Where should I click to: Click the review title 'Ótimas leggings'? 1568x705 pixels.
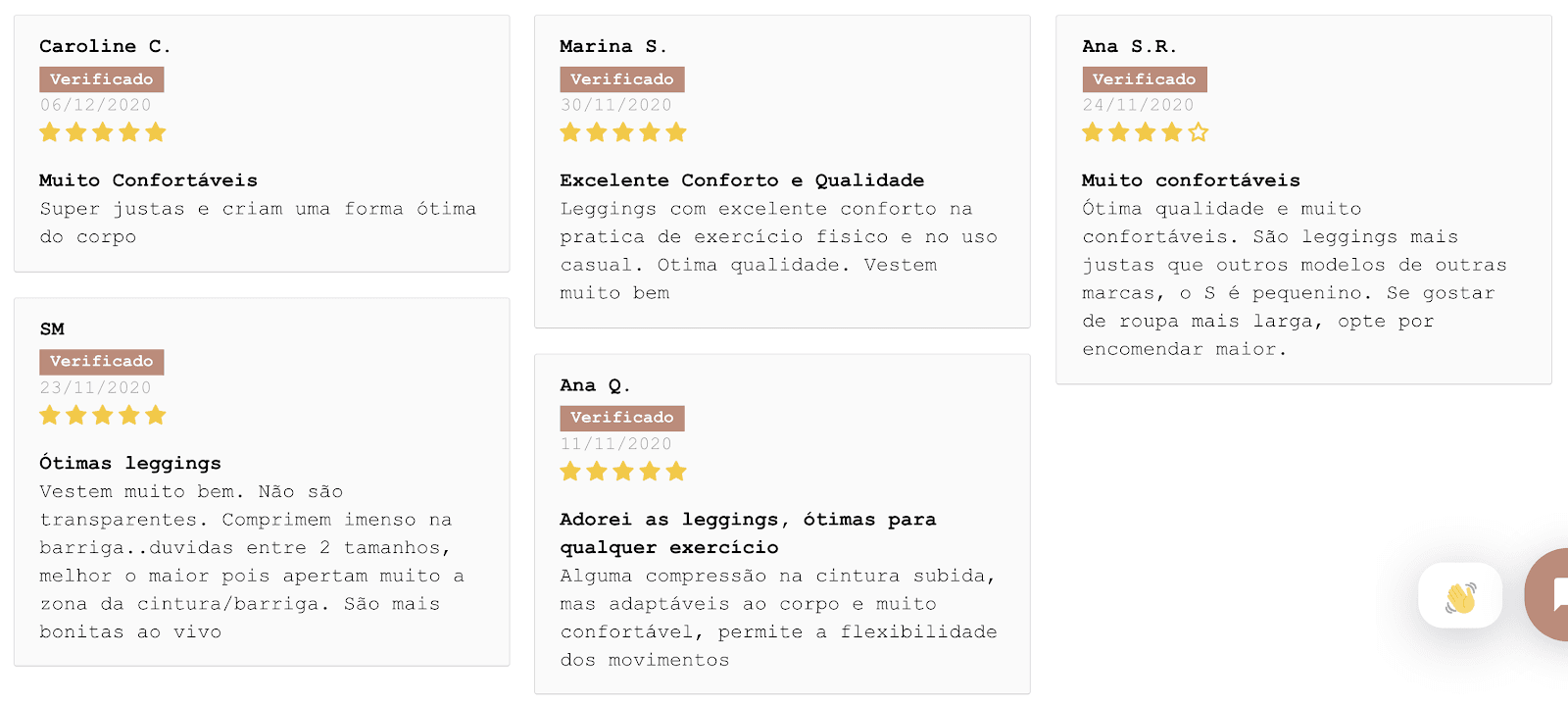130,463
